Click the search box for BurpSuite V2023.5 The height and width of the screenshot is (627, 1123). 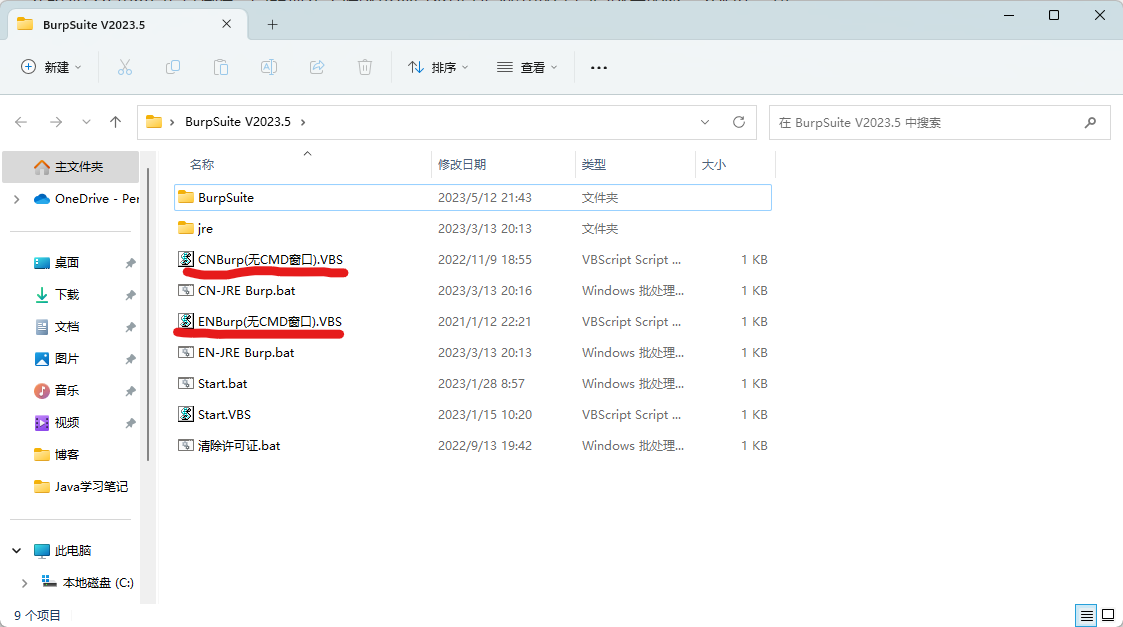tap(940, 123)
